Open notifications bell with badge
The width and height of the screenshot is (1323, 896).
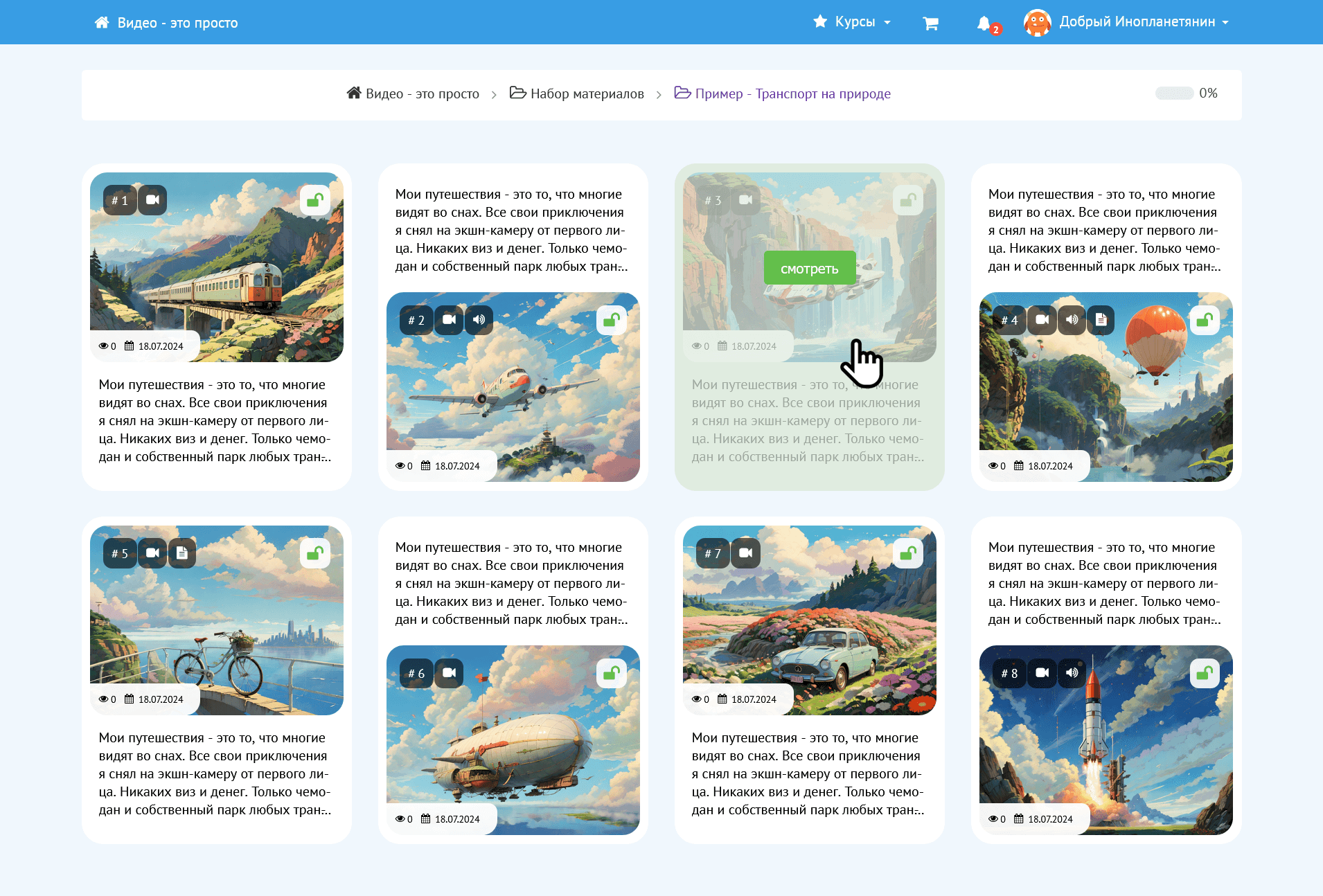[984, 23]
